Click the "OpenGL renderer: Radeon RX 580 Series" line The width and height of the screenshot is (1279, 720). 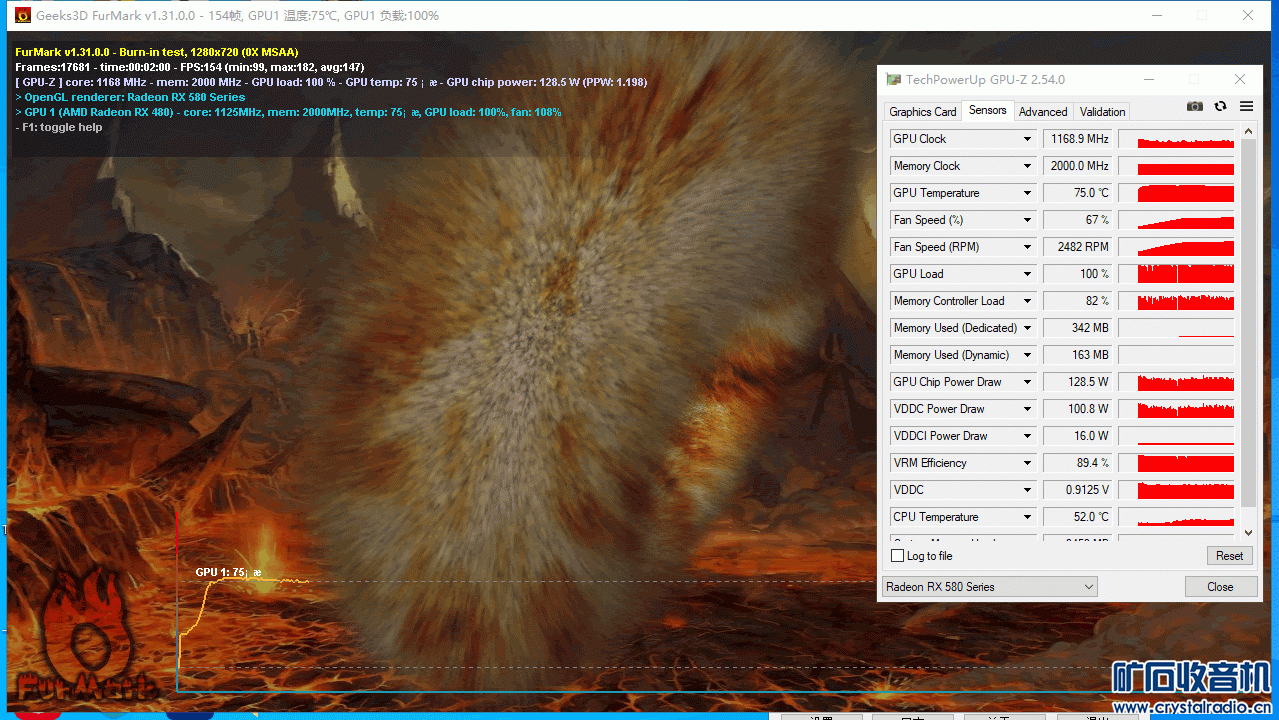click(x=130, y=97)
